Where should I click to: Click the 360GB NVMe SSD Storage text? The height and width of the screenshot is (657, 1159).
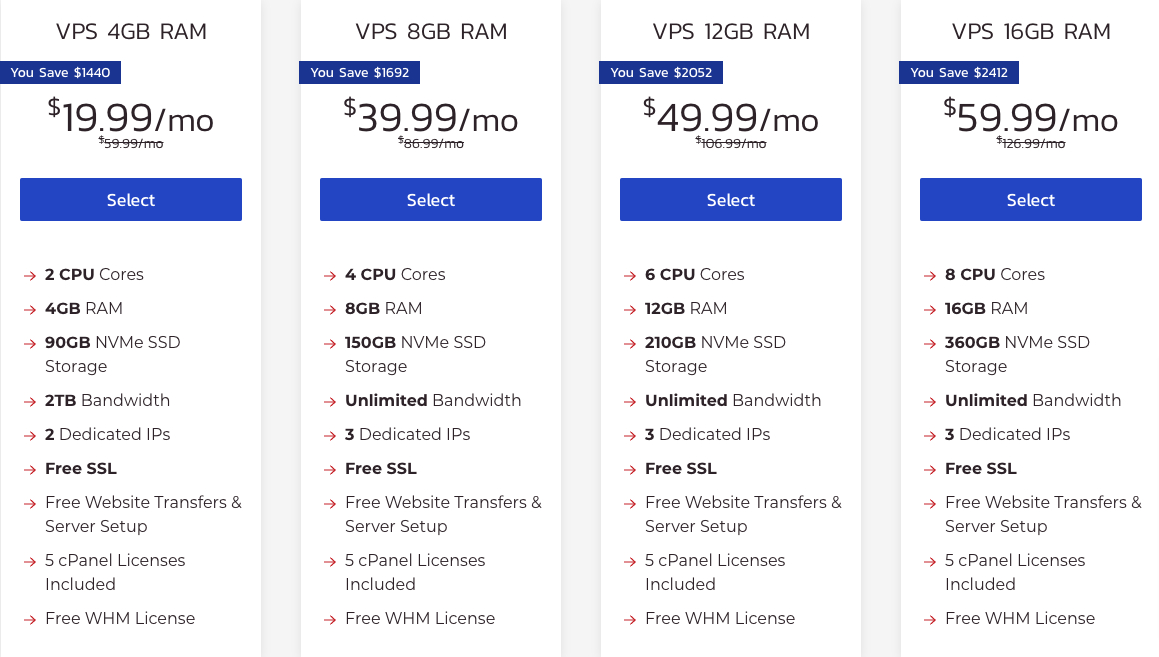(x=1017, y=342)
